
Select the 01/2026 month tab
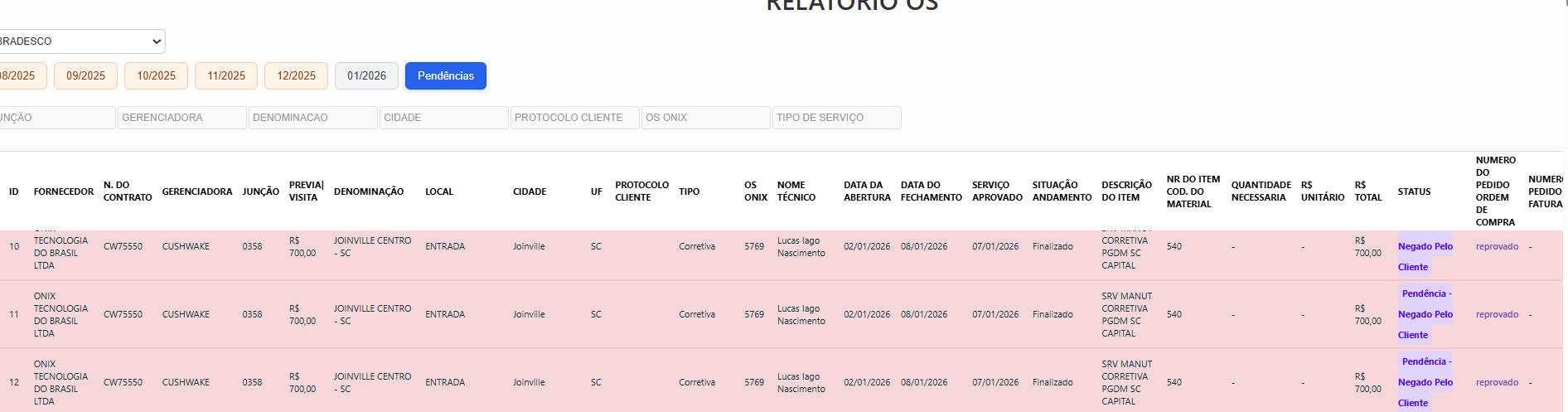tap(366, 75)
